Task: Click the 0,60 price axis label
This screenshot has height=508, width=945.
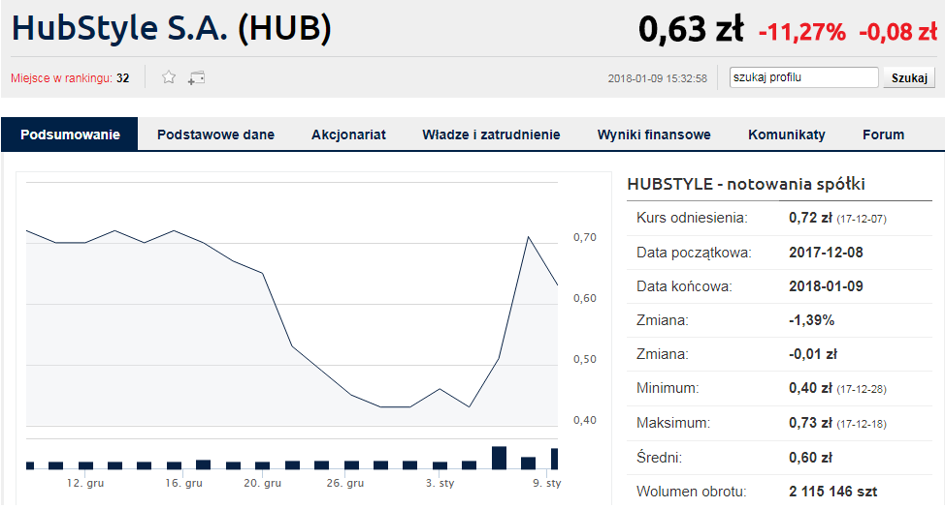Action: (x=585, y=298)
